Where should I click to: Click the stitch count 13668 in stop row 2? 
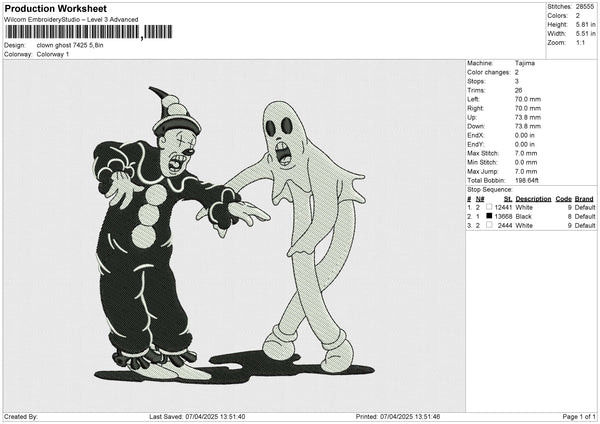pos(503,217)
